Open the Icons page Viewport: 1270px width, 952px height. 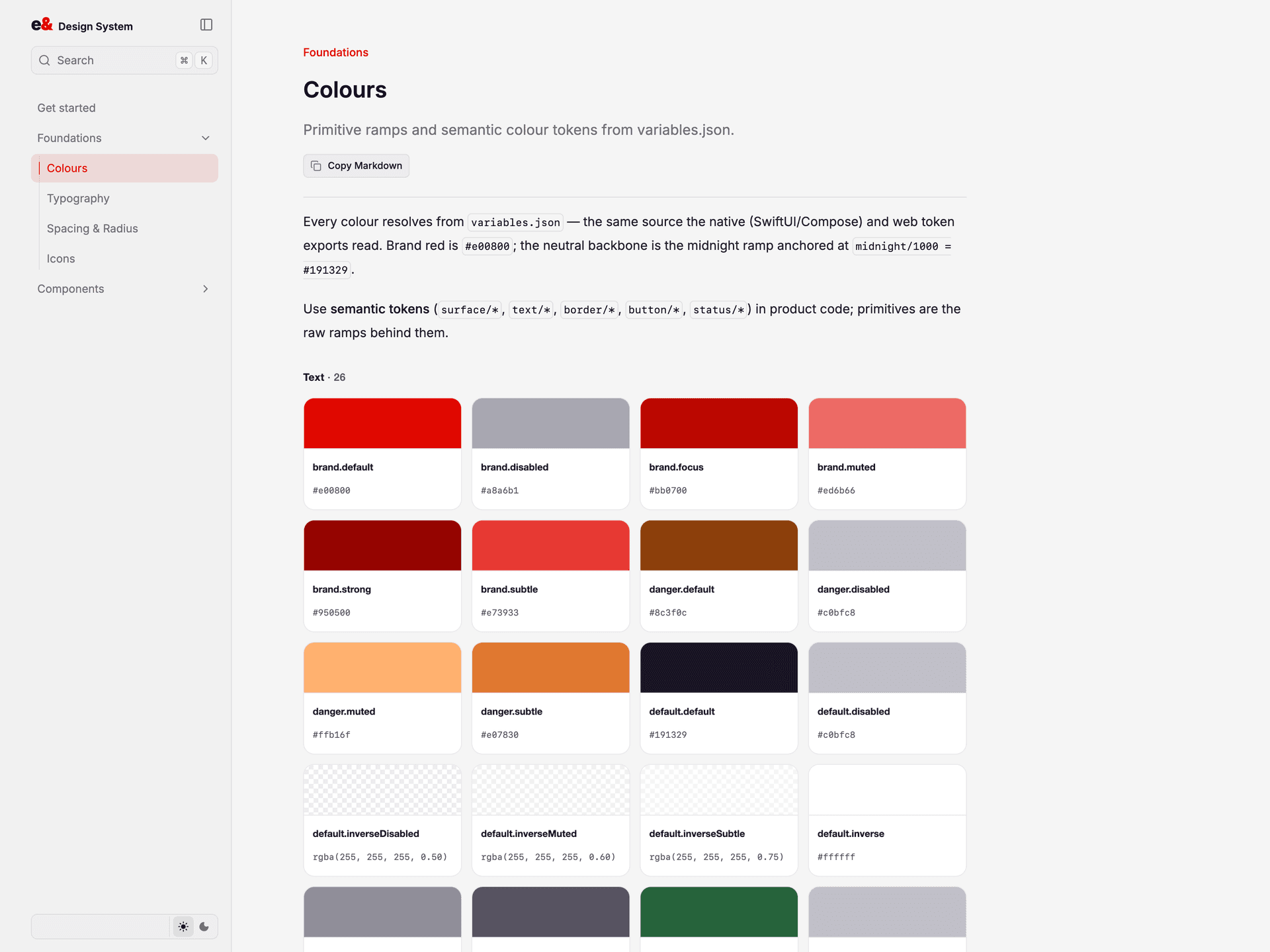61,258
